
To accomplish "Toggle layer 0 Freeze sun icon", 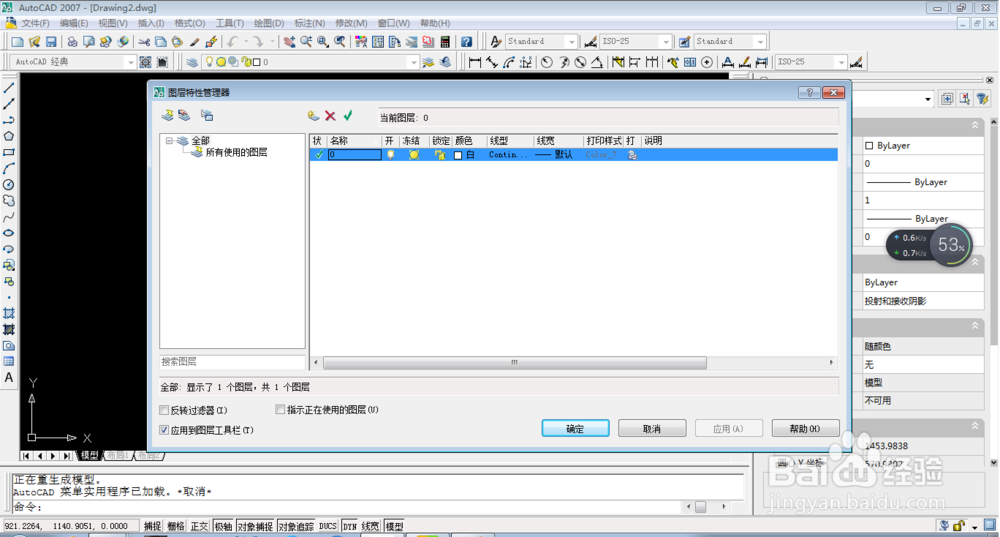I will (x=414, y=155).
